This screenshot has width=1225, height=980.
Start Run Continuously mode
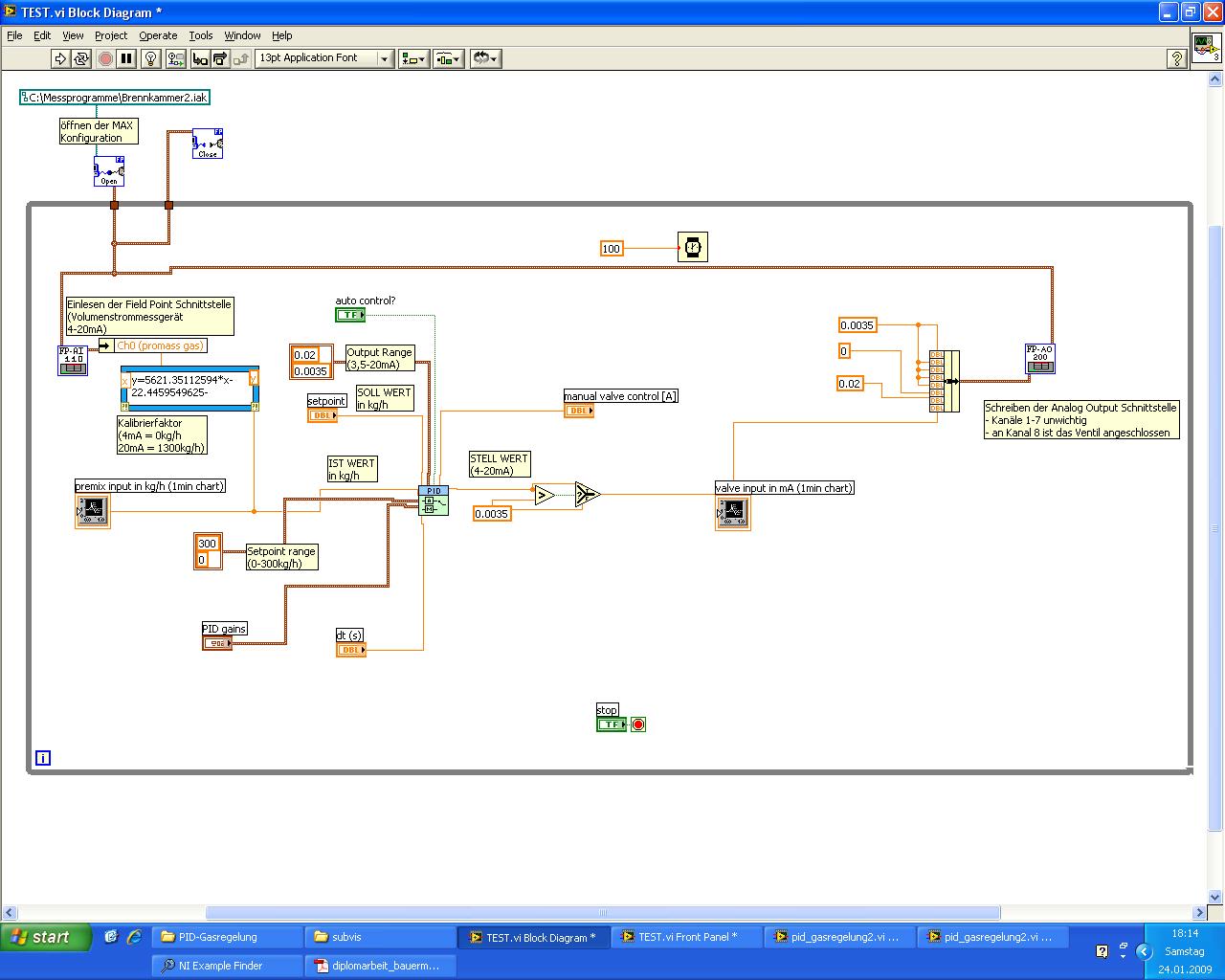point(81,58)
